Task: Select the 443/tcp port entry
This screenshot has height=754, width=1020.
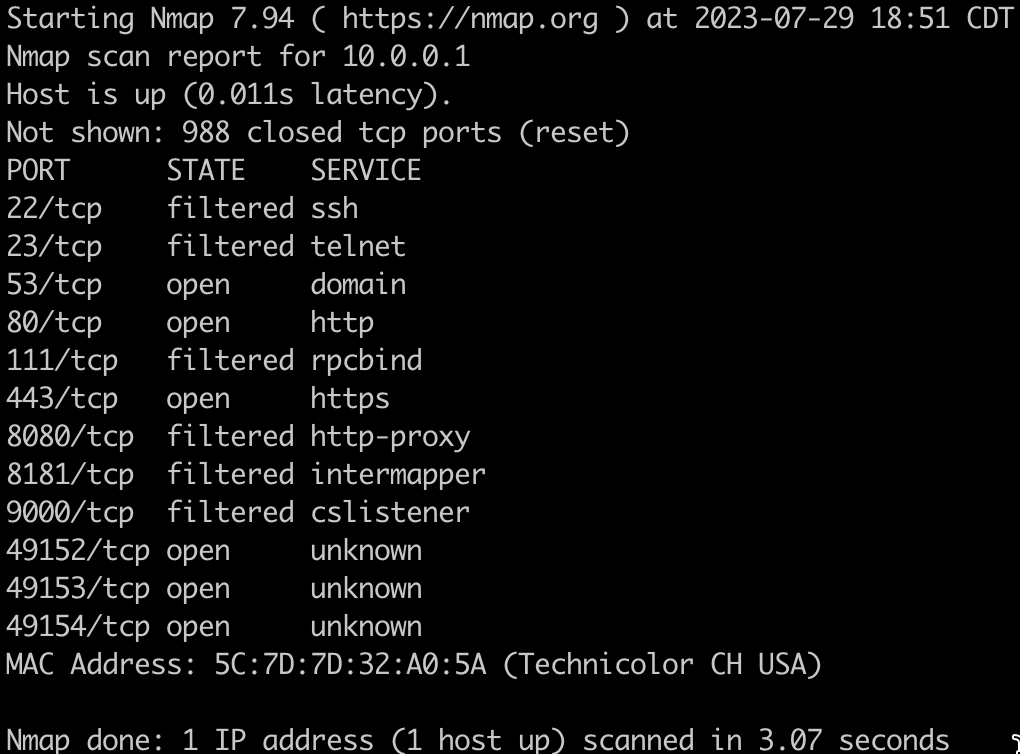Action: coord(62,398)
